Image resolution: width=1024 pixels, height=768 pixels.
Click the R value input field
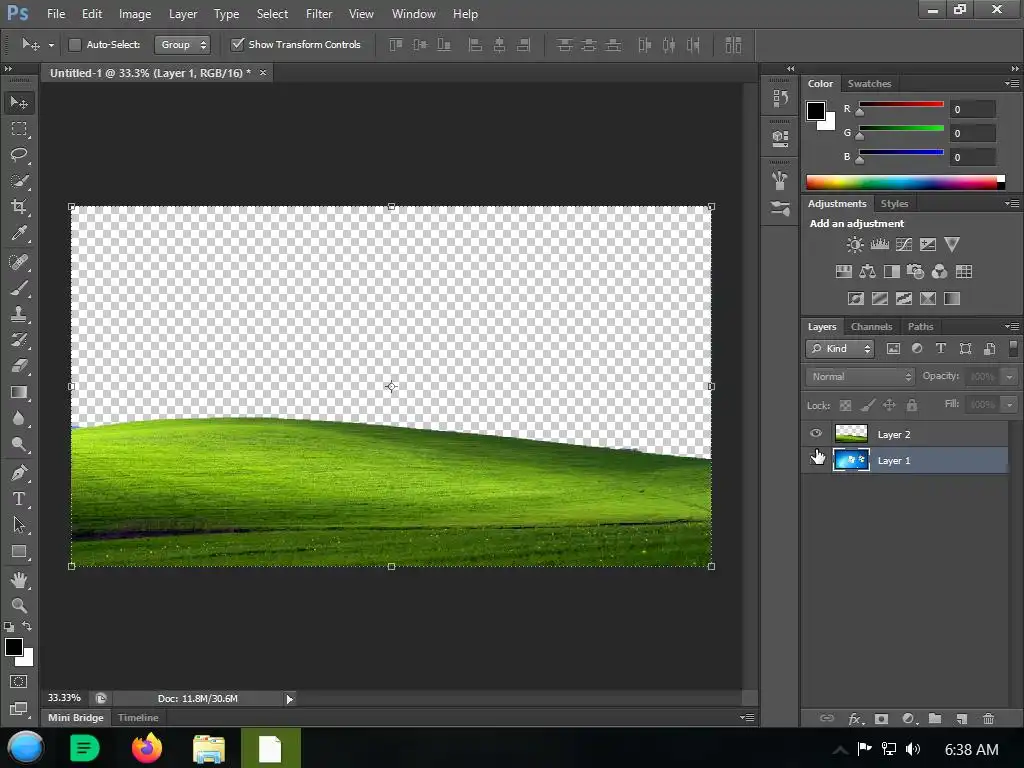(973, 109)
